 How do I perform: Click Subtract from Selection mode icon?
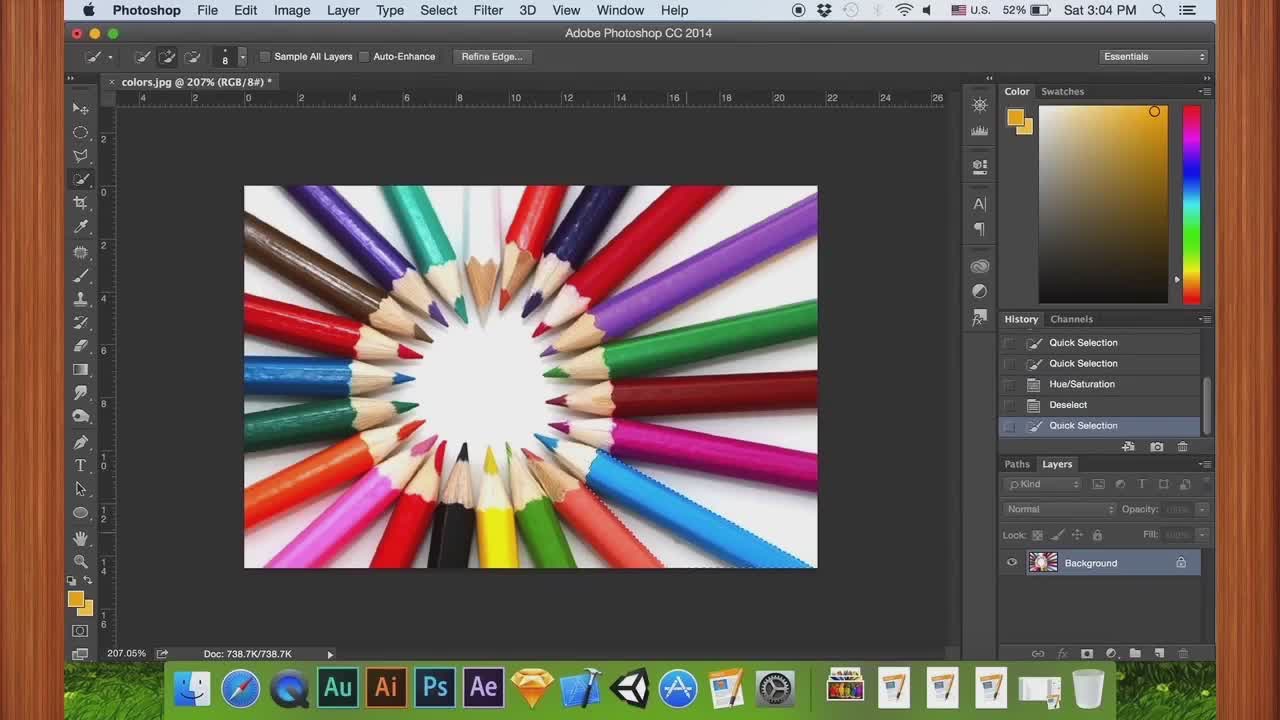pos(193,57)
